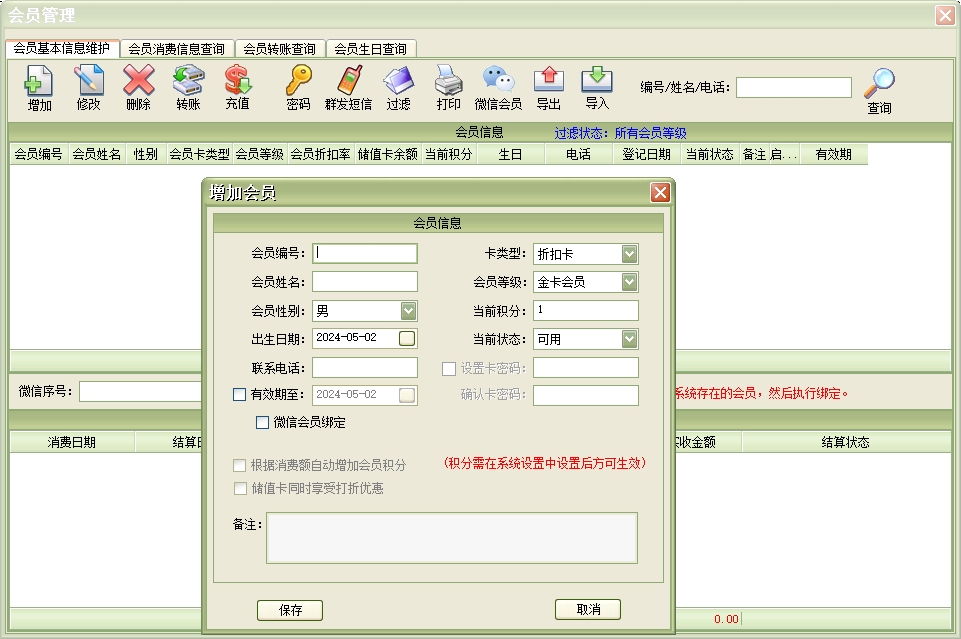Click the 充值 (recharge) icon
961x639 pixels.
pyautogui.click(x=237, y=82)
